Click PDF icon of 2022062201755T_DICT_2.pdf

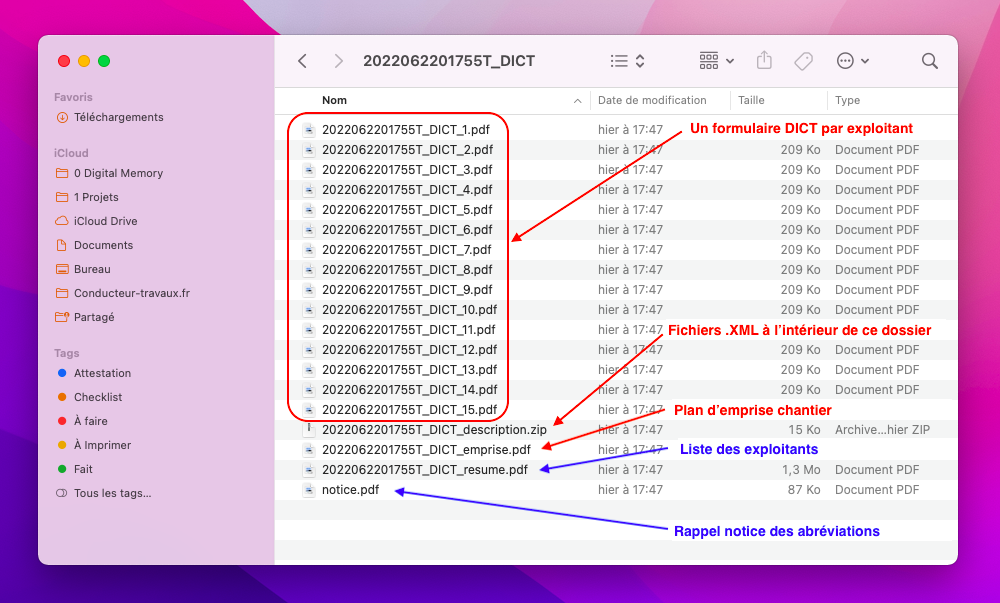point(309,150)
